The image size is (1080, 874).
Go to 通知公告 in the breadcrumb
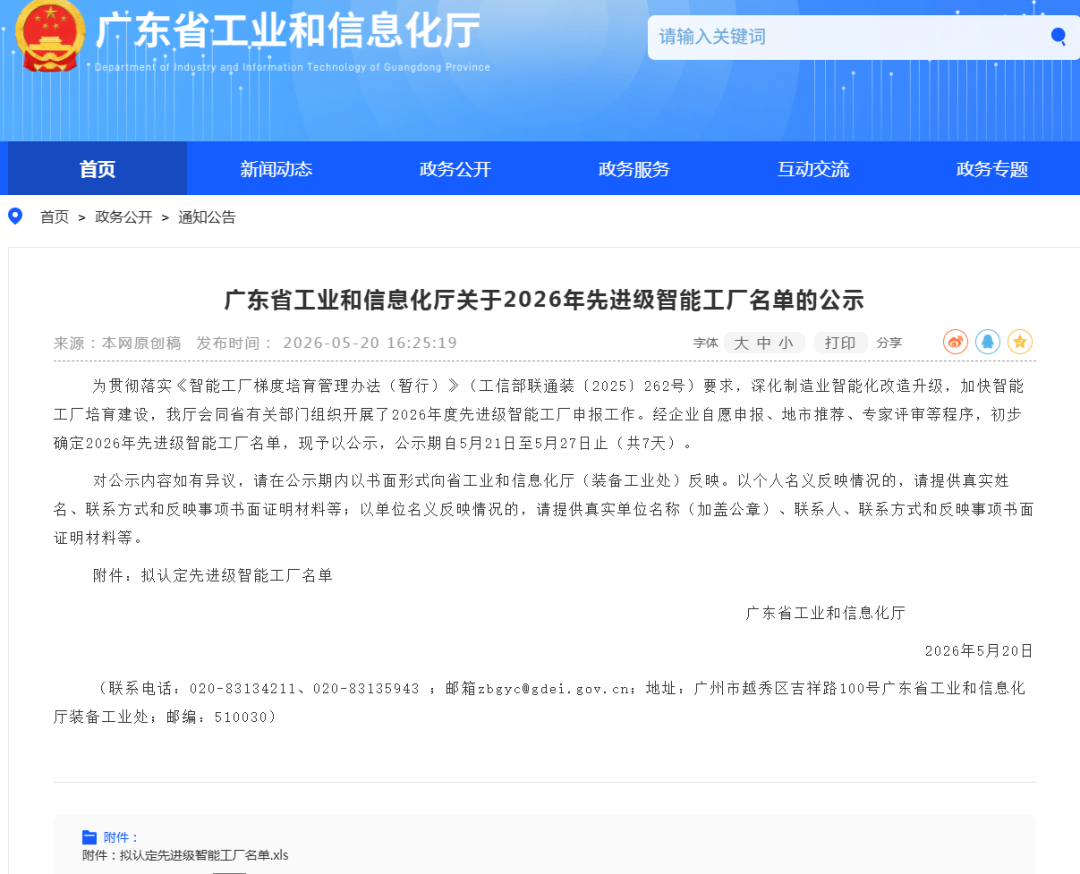[x=207, y=217]
